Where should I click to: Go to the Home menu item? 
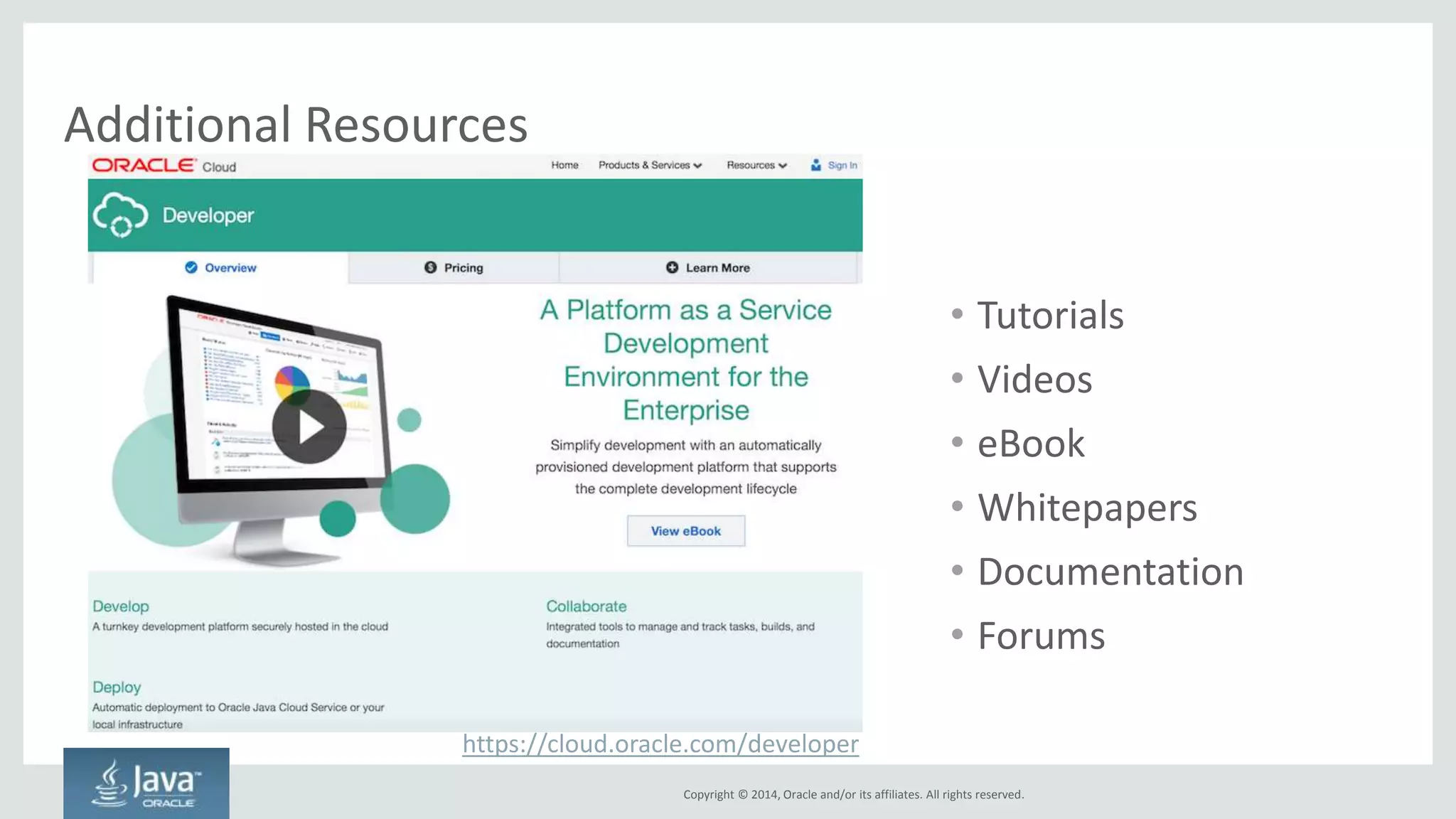564,165
